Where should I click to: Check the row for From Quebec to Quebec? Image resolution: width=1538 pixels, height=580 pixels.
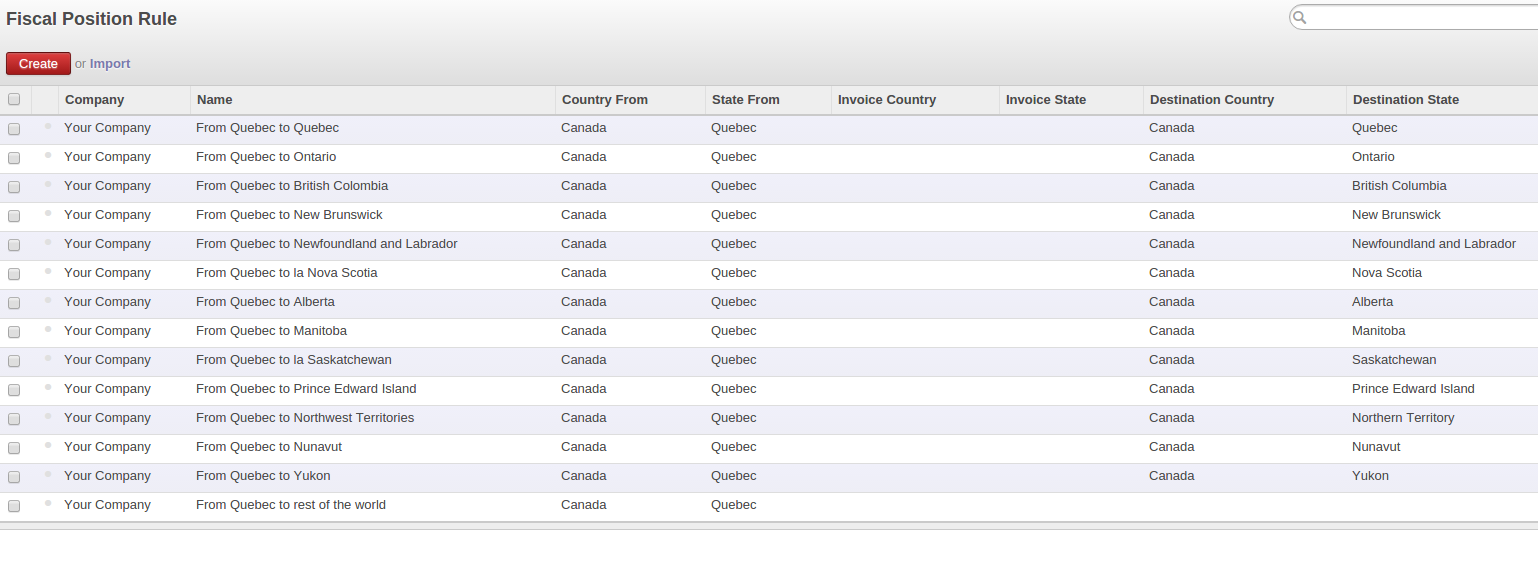pos(14,129)
